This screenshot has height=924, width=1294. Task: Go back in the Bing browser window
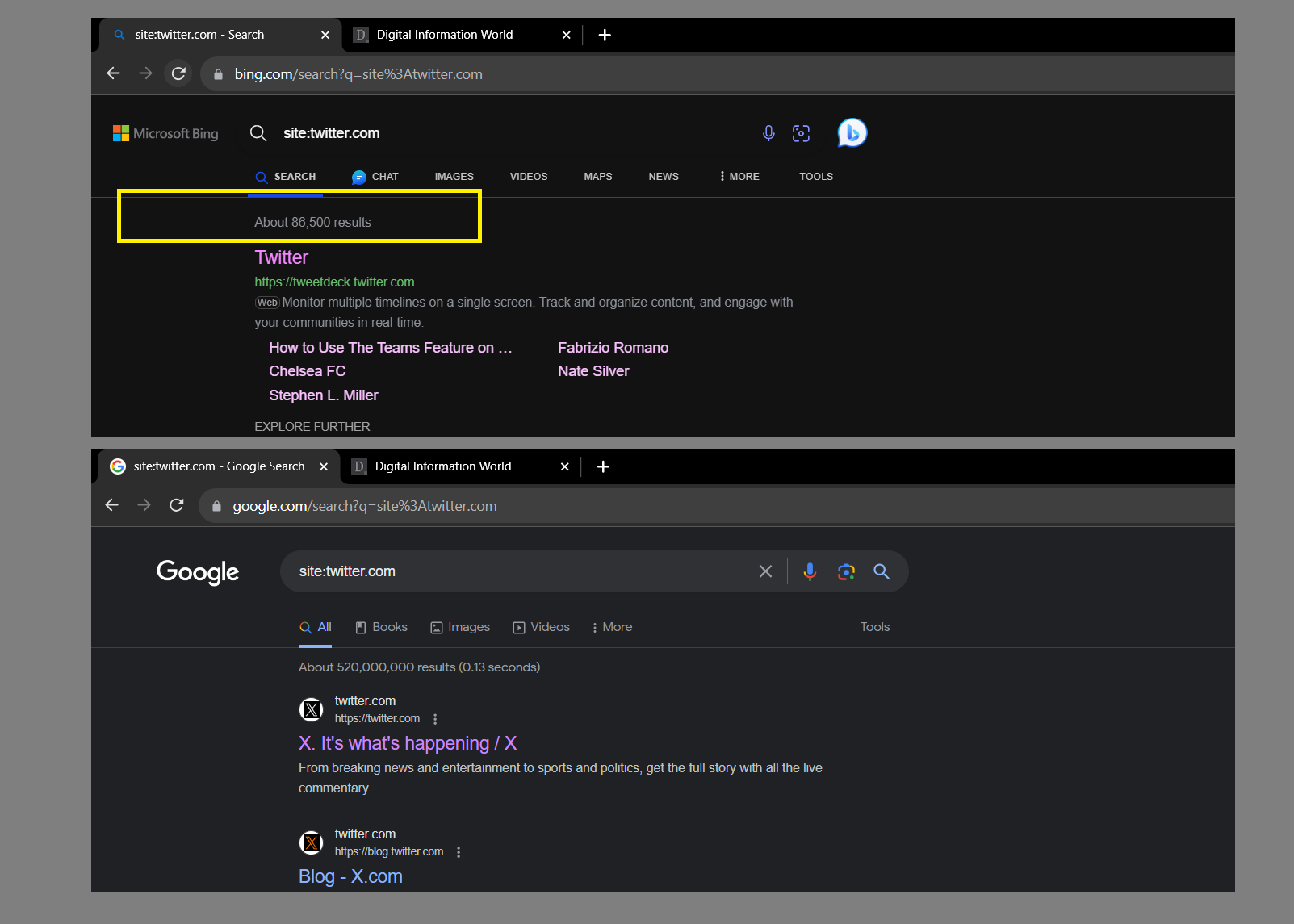point(114,73)
